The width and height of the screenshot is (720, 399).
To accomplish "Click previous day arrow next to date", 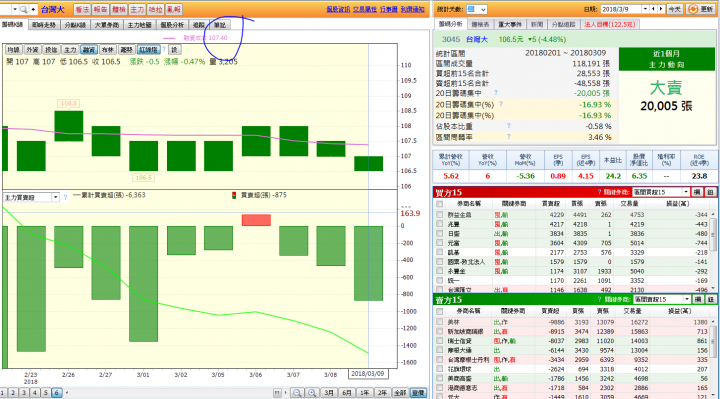I will [x=654, y=9].
